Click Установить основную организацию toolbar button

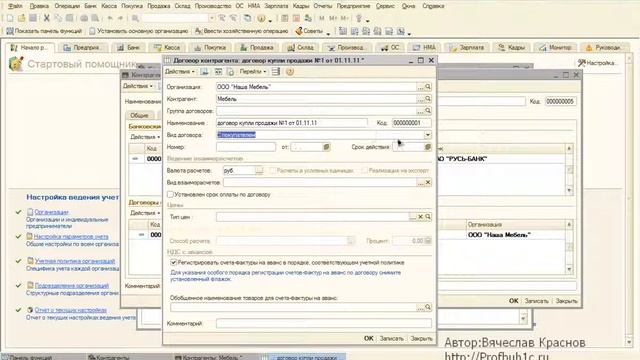pyautogui.click(x=138, y=31)
